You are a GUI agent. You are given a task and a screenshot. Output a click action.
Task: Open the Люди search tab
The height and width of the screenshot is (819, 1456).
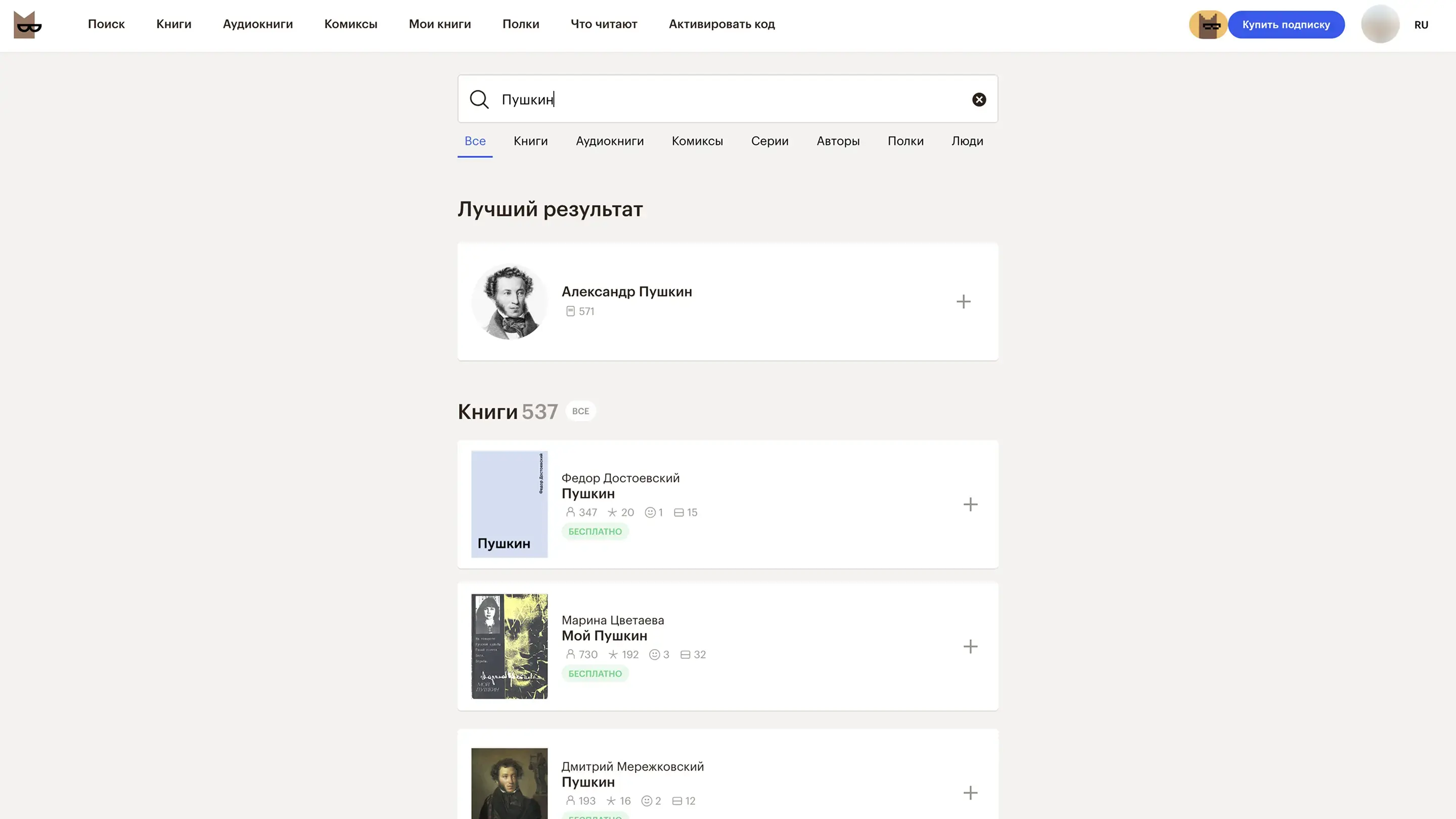click(x=967, y=142)
